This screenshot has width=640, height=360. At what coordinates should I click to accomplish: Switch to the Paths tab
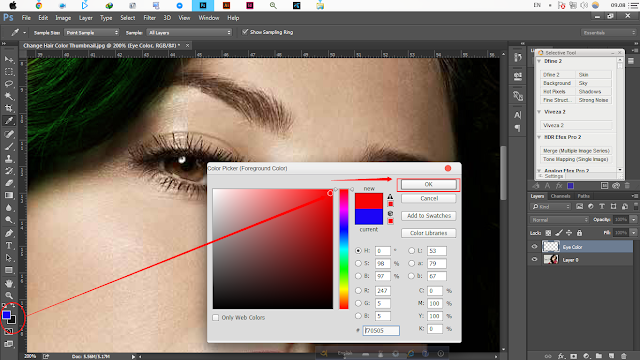pyautogui.click(x=583, y=196)
